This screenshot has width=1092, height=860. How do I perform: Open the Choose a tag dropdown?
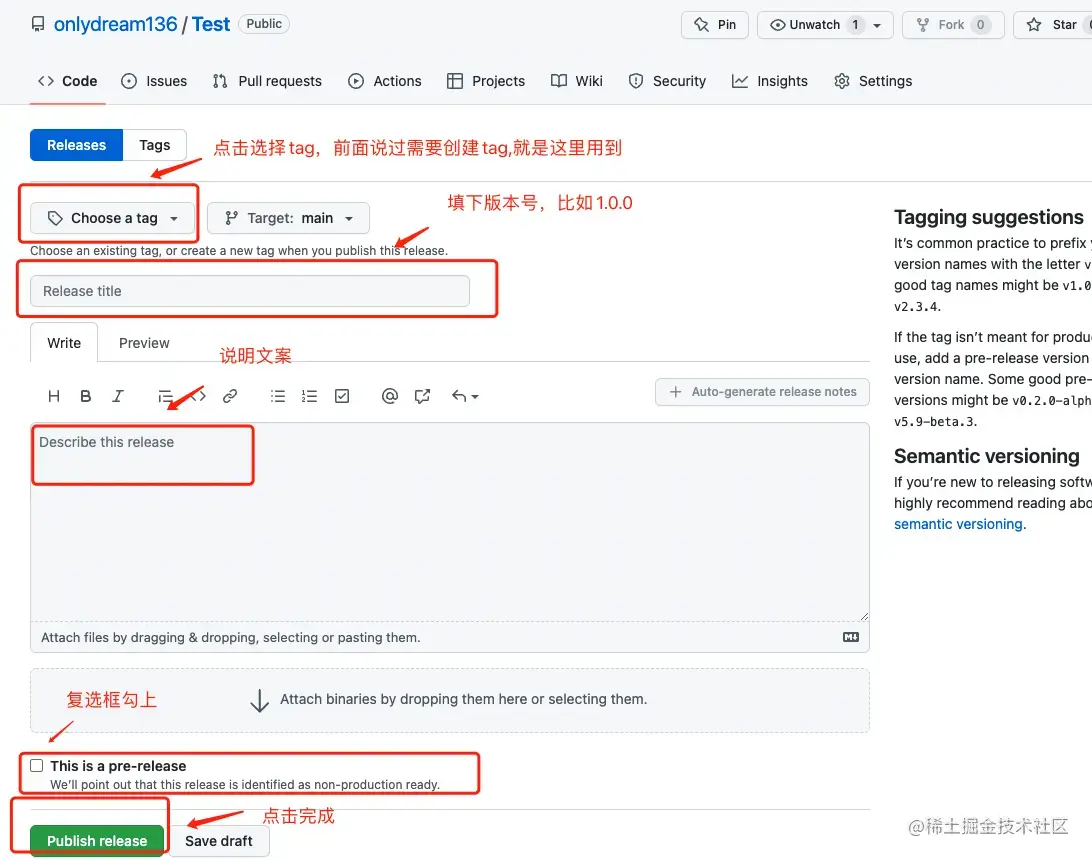click(114, 219)
